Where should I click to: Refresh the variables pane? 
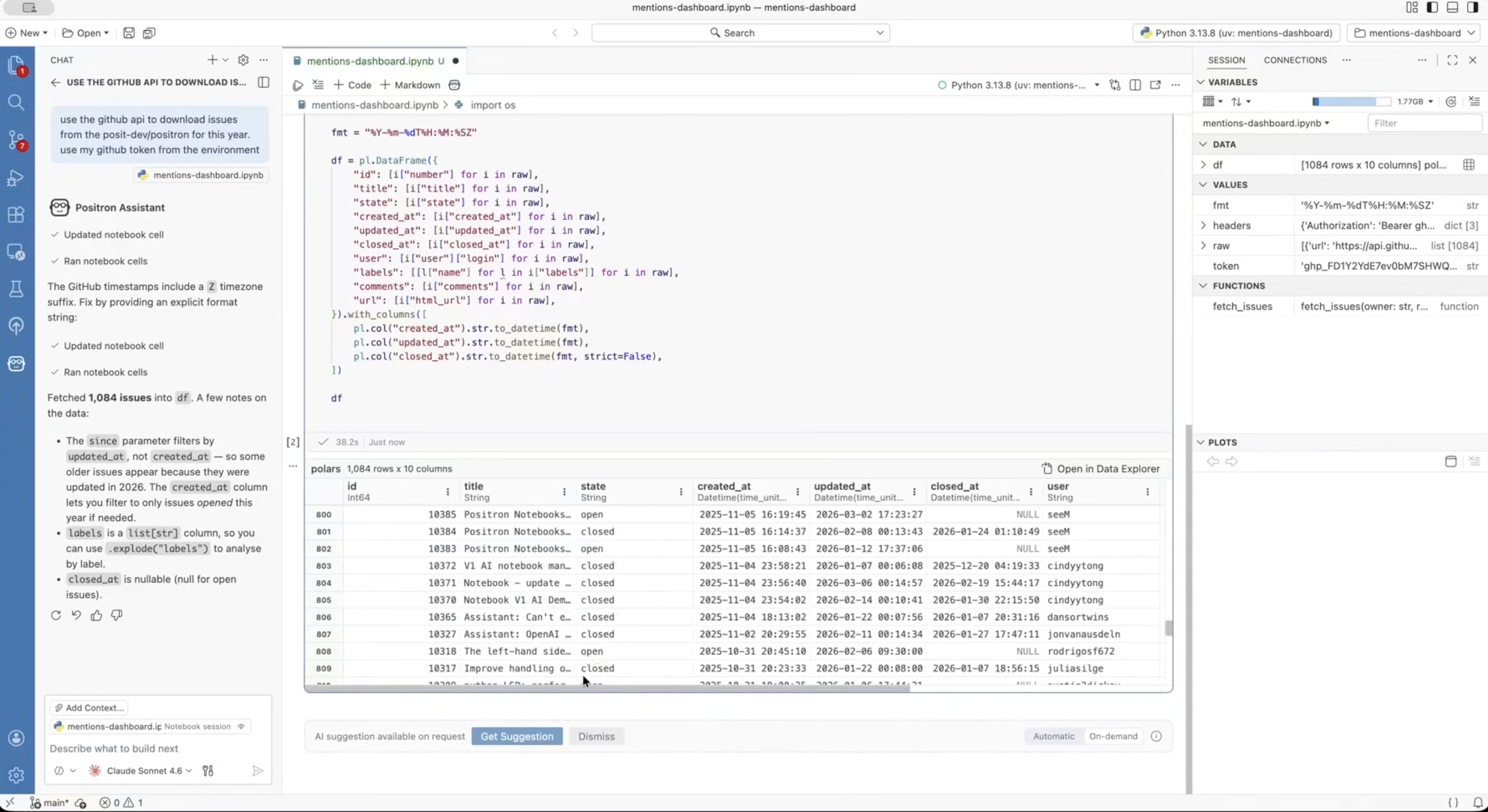point(1450,102)
